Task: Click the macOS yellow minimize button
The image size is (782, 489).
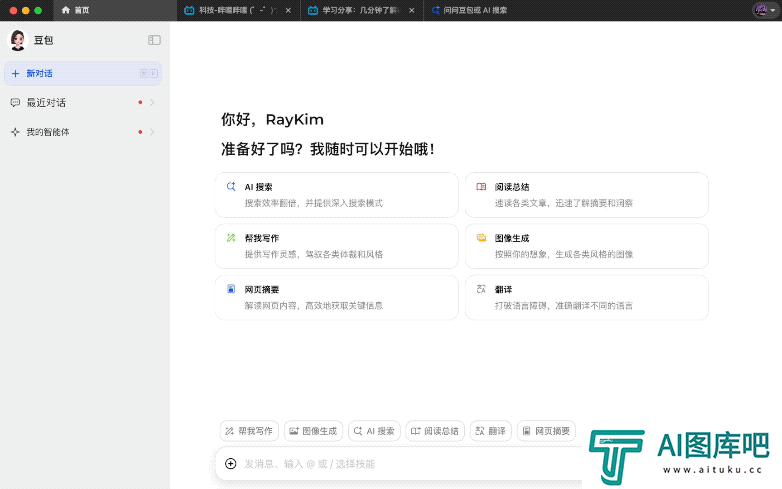Action: coord(25,10)
